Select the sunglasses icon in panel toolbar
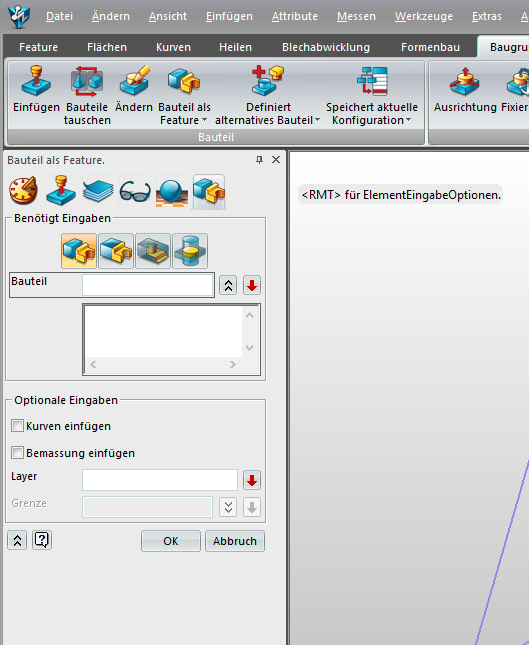 click(135, 191)
